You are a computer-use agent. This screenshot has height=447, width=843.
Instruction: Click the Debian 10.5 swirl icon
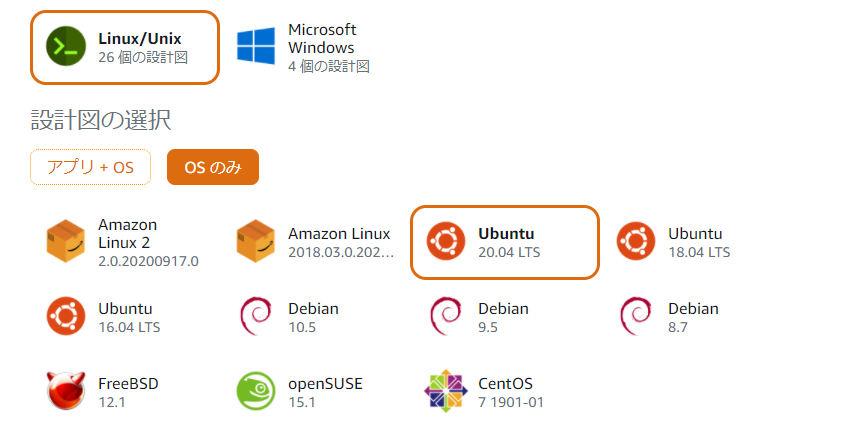256,316
